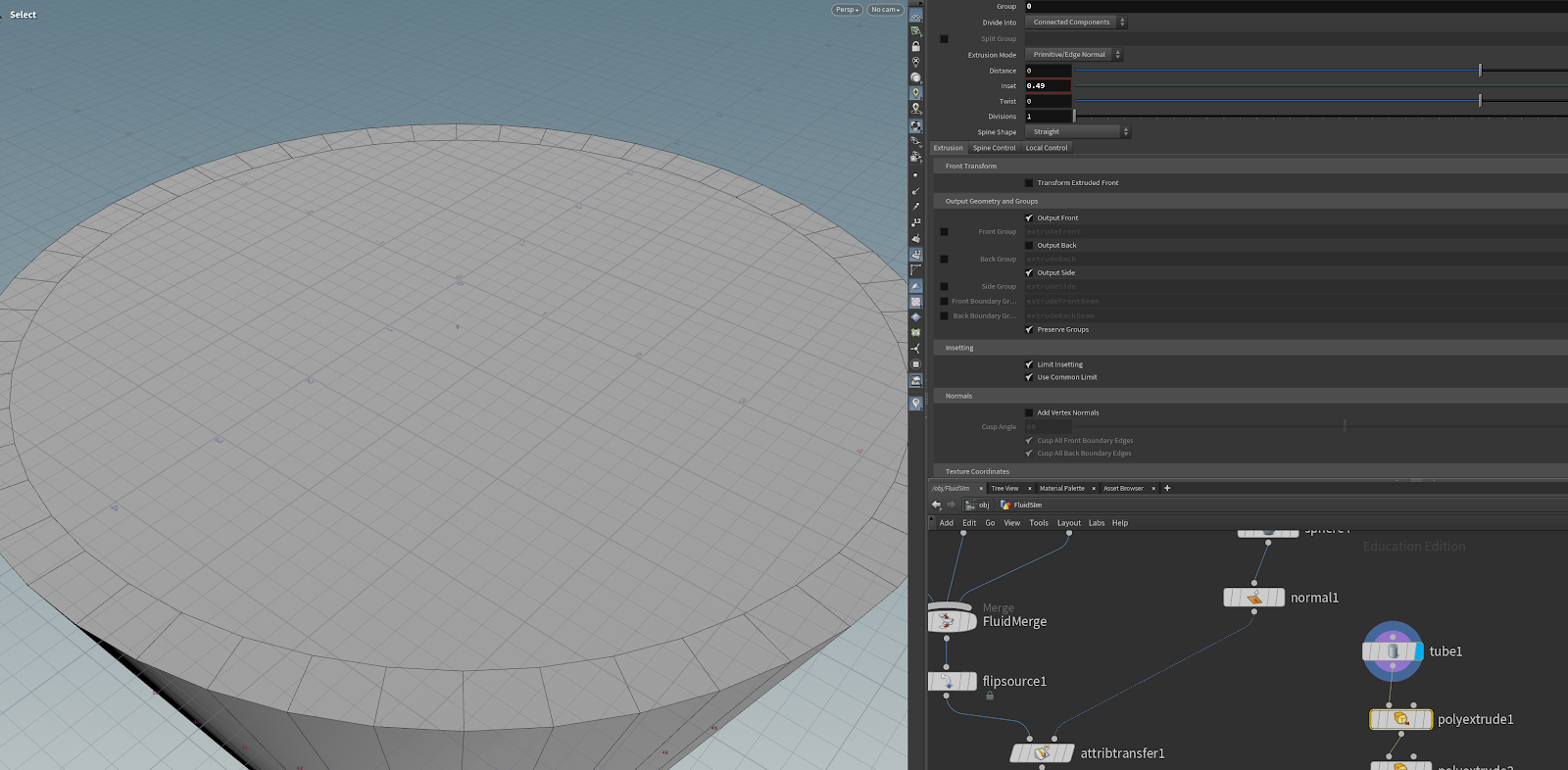The width and height of the screenshot is (1568, 770).
Task: Click the point normals display icon
Action: coord(916,191)
